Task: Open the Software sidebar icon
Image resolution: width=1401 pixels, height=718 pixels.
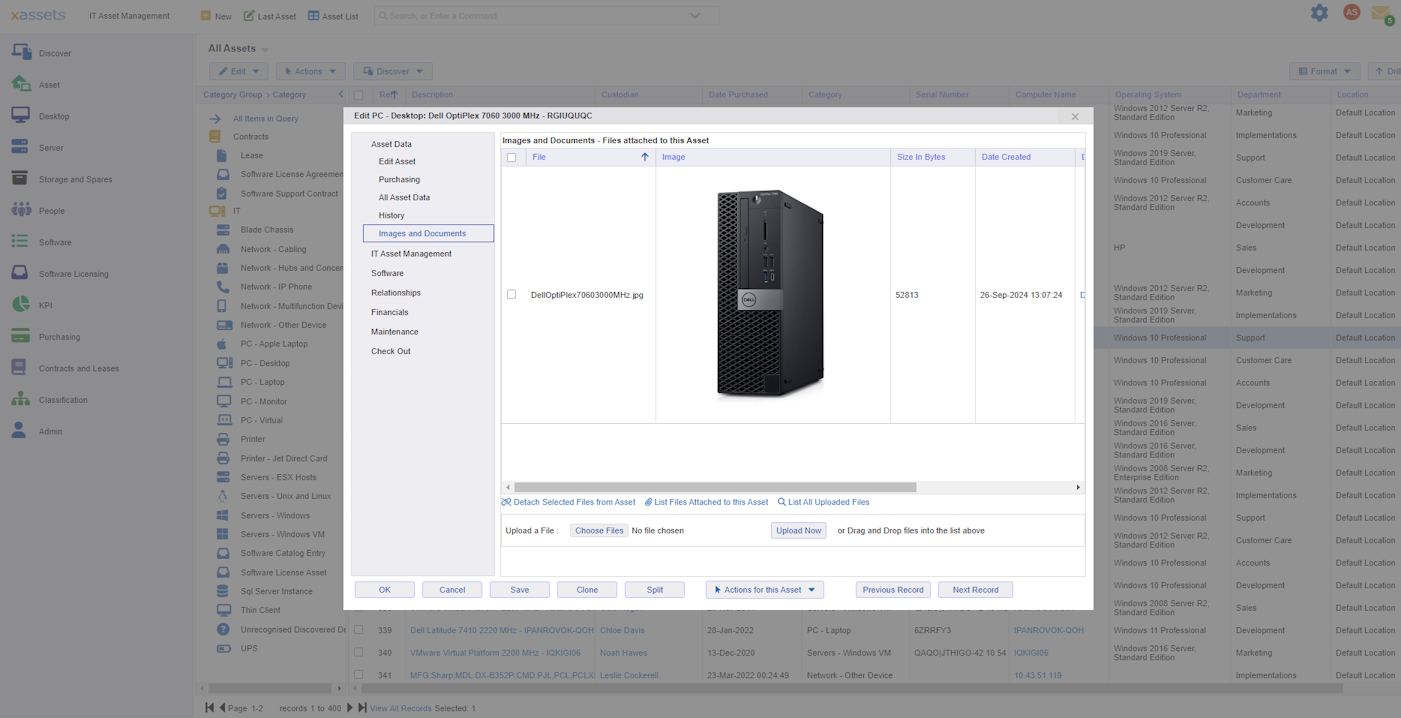Action: [x=20, y=242]
